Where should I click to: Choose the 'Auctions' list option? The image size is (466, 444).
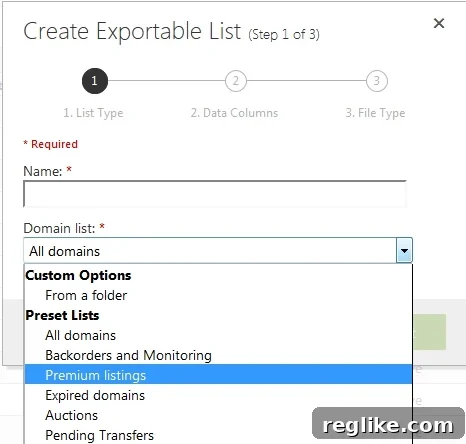(x=218, y=415)
